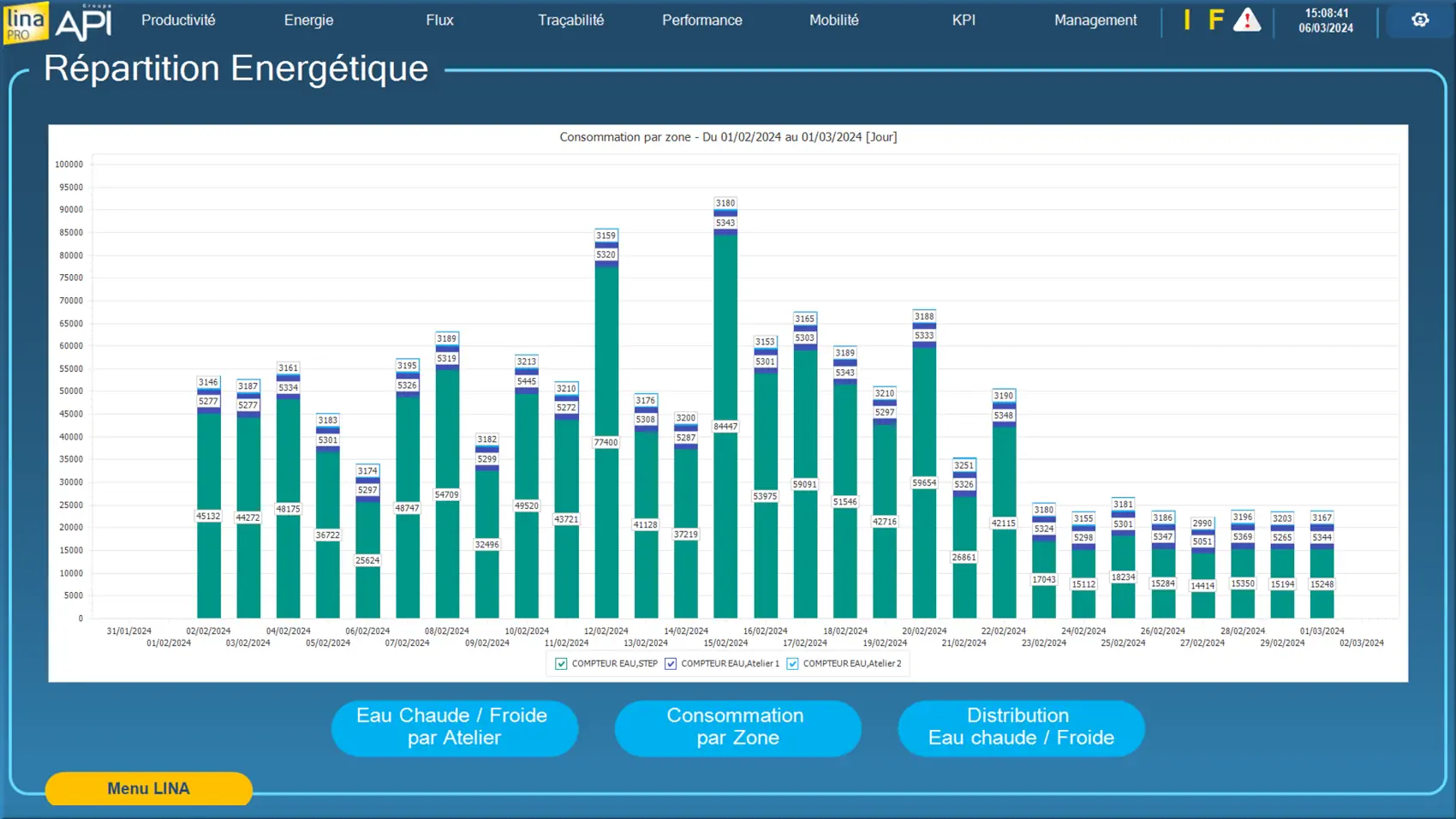Click the 15/02/2024 bar's 84447 value label
This screenshot has width=1456, height=819.
[x=725, y=427]
